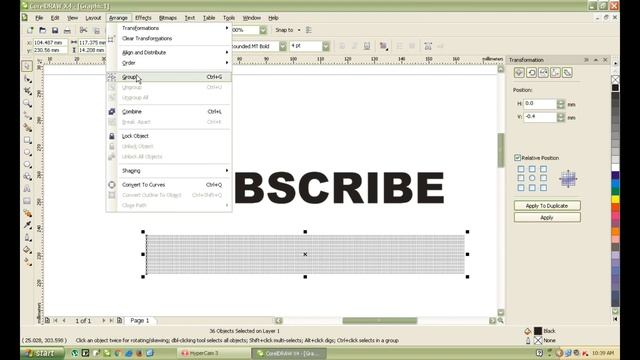Pick the black swatch in the color palette
Viewport: 640px width, 360px height.
pos(615,88)
